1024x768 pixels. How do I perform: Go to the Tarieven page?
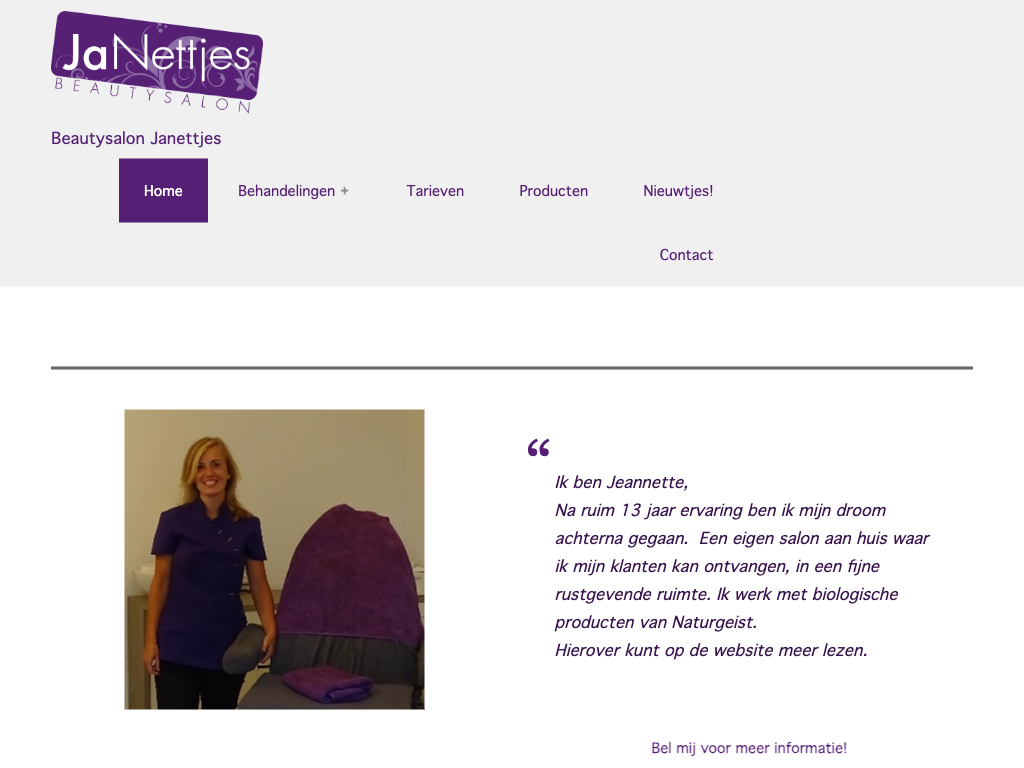click(x=435, y=191)
